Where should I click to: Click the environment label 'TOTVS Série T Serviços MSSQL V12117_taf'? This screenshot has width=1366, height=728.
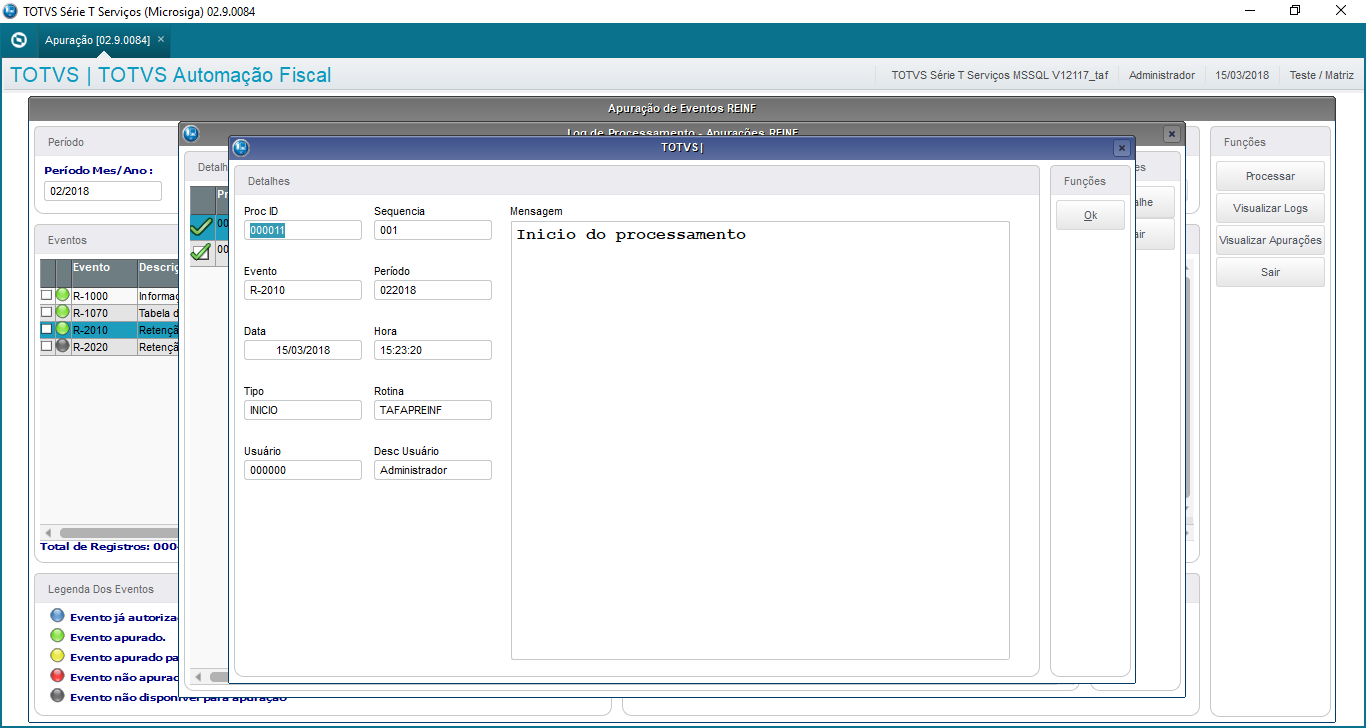[1000, 75]
